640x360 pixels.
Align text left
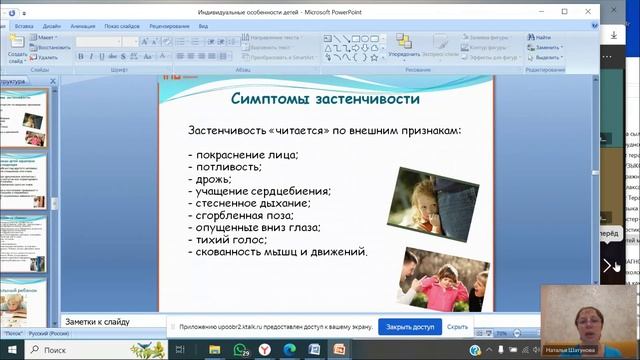click(x=180, y=56)
